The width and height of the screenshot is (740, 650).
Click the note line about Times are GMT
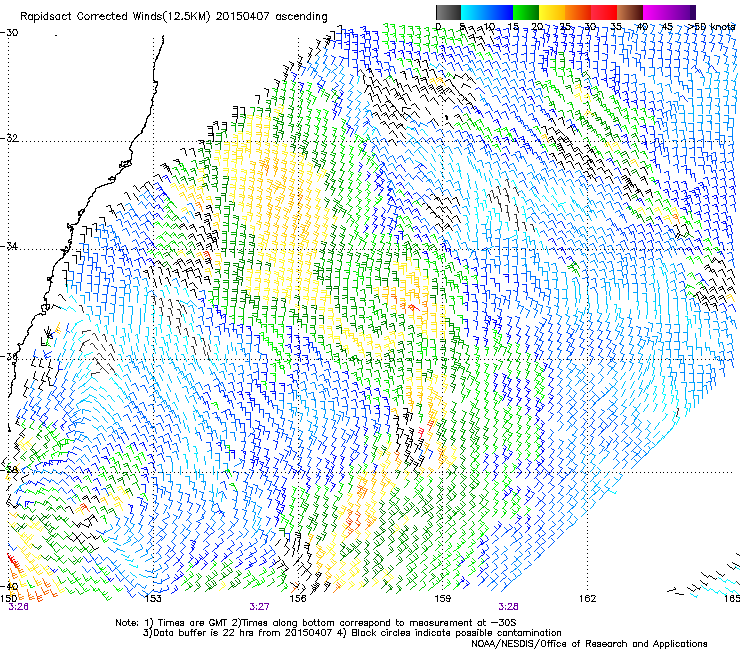(x=315, y=623)
